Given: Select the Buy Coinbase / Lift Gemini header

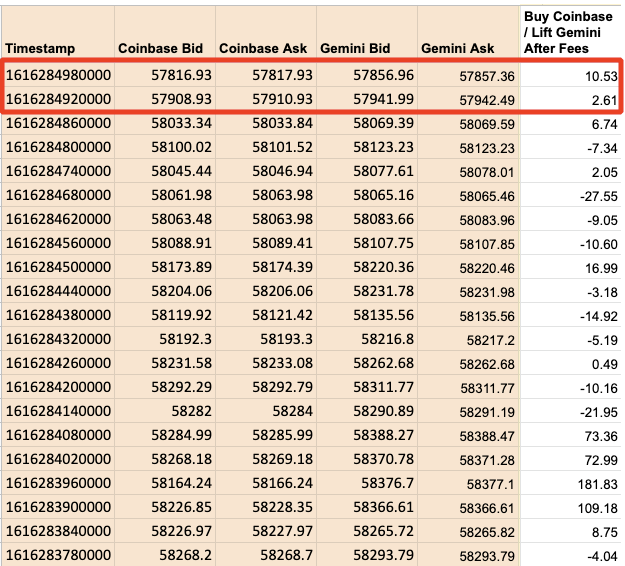Looking at the screenshot, I should tap(570, 32).
